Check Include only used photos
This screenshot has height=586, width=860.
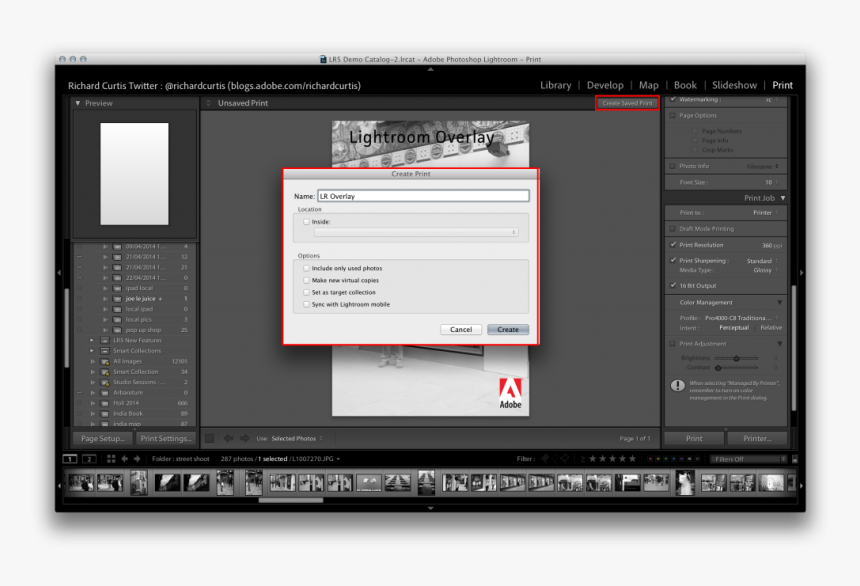(307, 268)
